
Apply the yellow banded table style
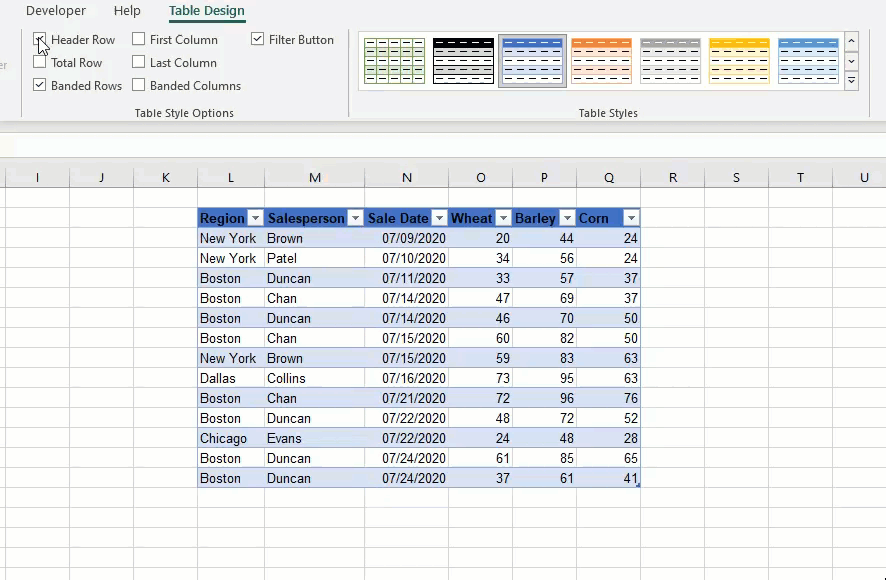tap(739, 60)
